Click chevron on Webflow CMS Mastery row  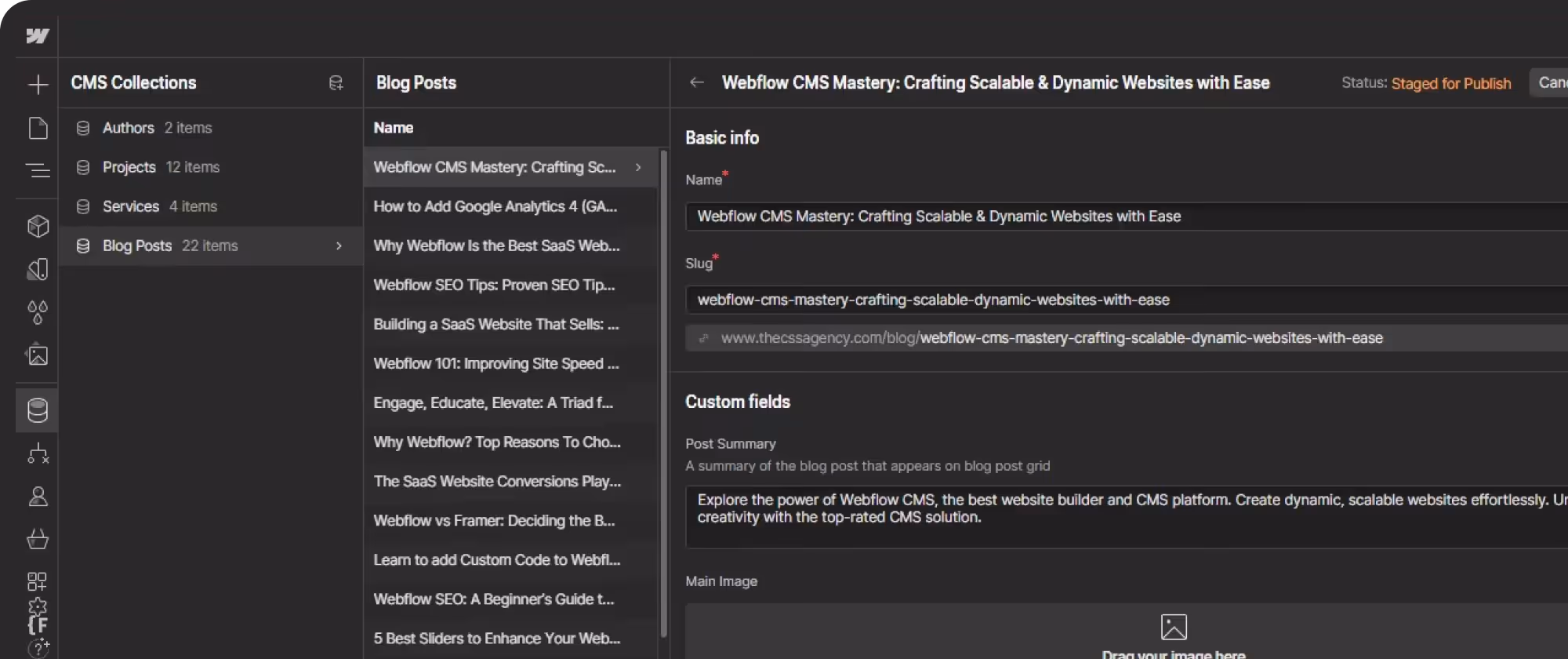(638, 167)
